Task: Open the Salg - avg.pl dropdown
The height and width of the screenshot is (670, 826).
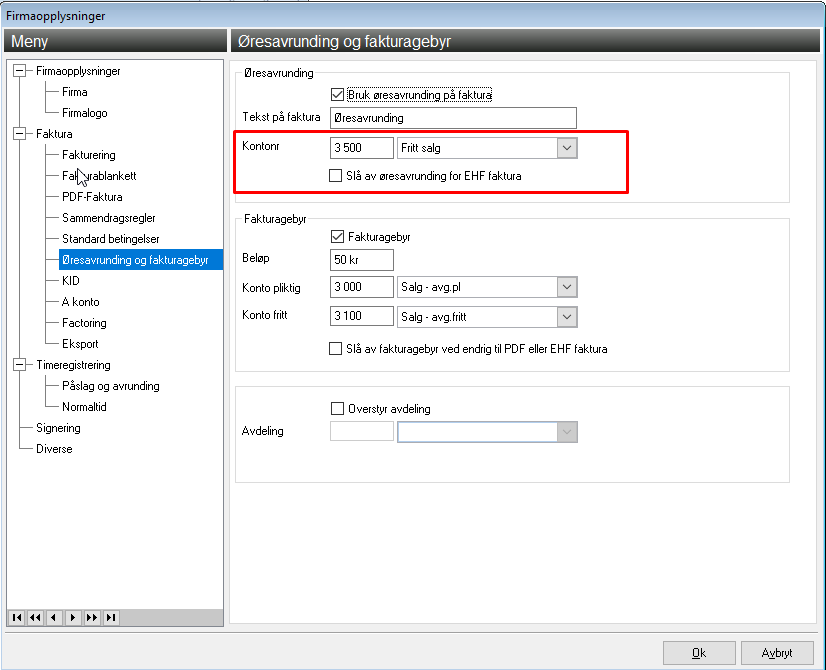Action: tap(567, 287)
